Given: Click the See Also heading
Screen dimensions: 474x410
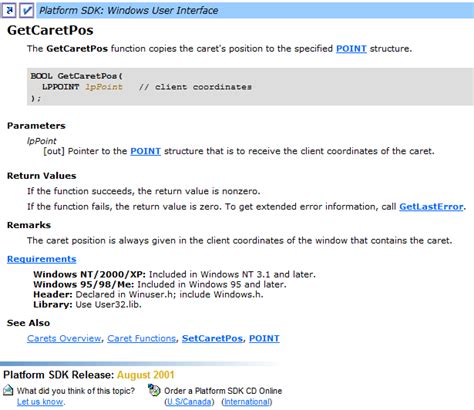Looking at the screenshot, I should (x=28, y=323).
